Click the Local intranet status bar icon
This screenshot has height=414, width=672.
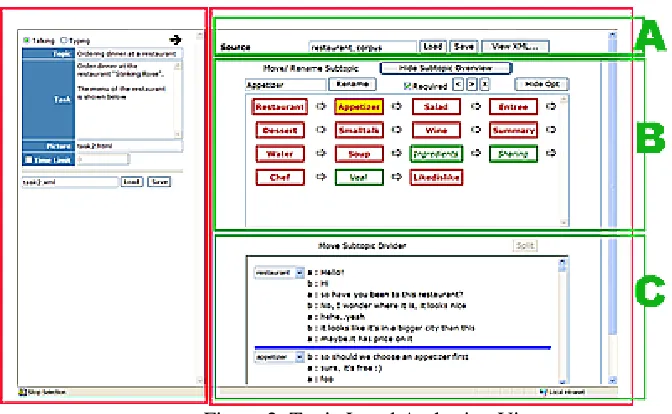point(543,392)
